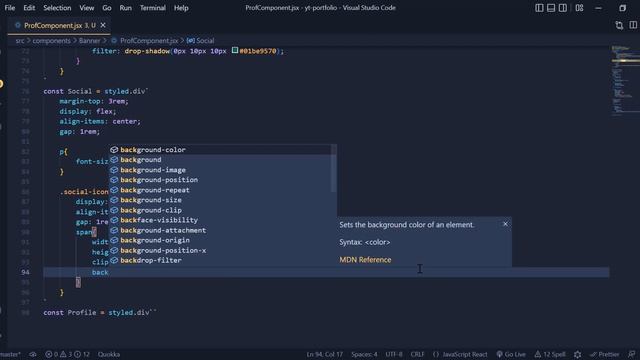Open changes compare icon in editor toolbar
The image size is (640, 360).
pos(619,25)
